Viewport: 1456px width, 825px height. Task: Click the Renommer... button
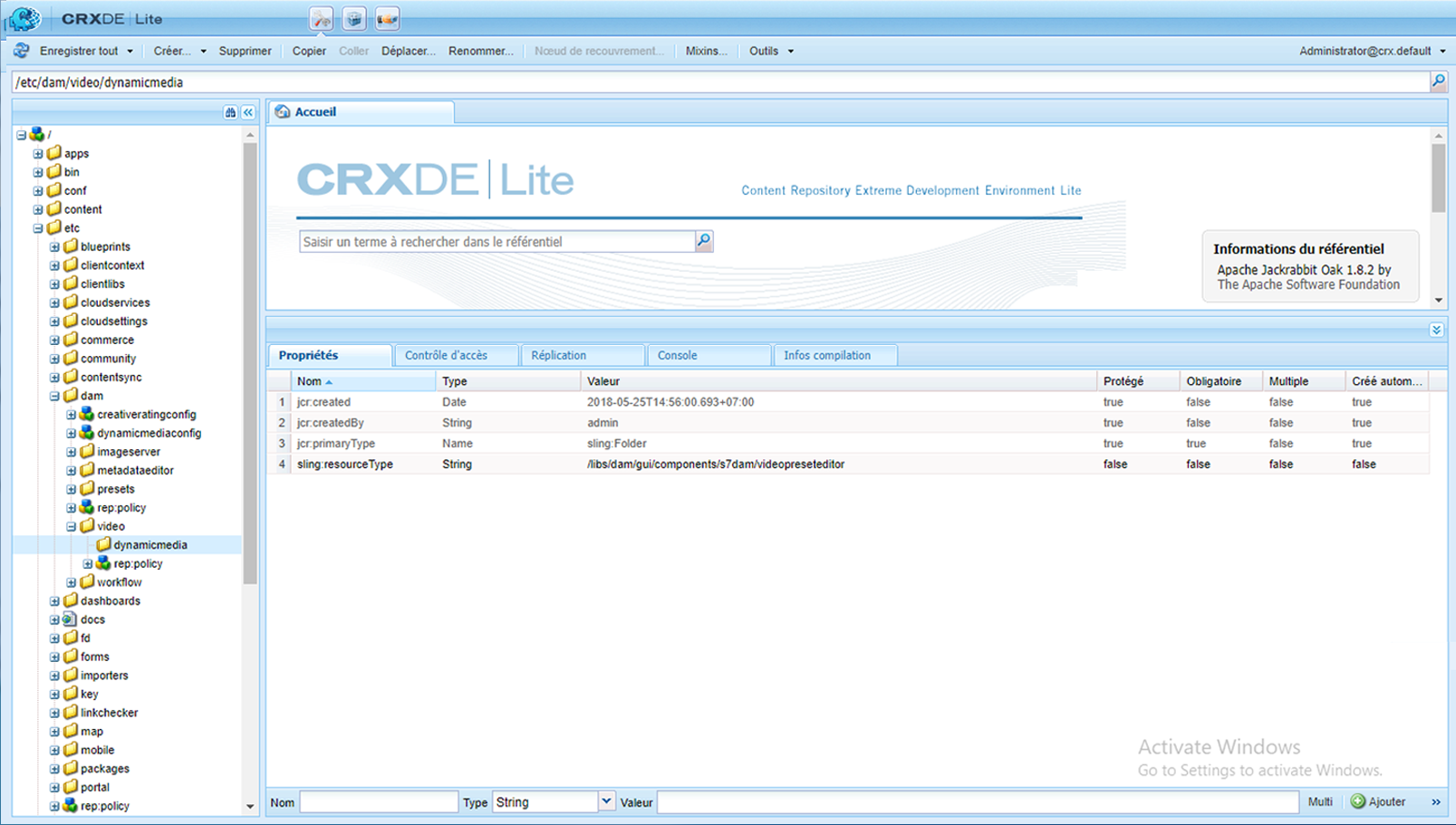pyautogui.click(x=481, y=51)
